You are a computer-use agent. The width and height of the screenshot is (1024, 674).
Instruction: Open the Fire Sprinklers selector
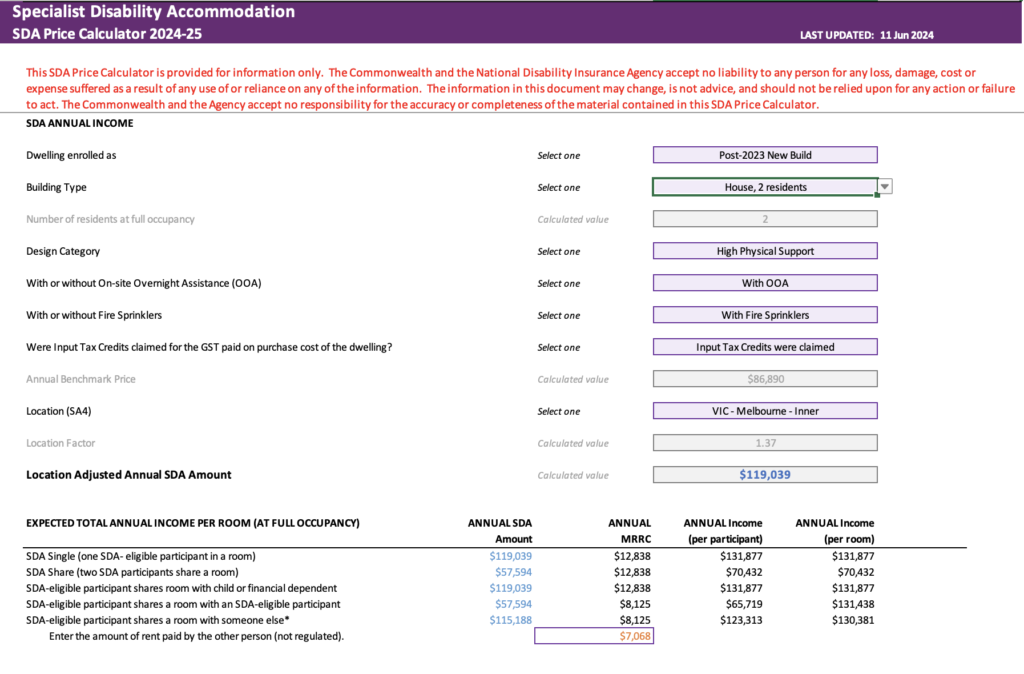pyautogui.click(x=764, y=314)
